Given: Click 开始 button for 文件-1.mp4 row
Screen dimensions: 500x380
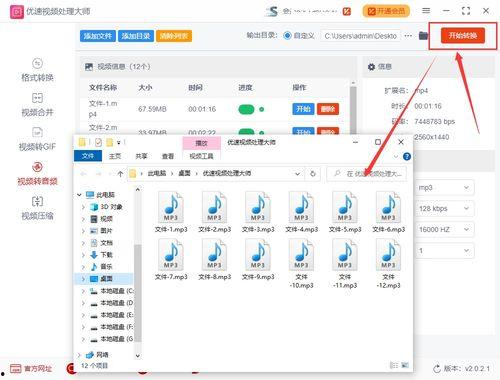Looking at the screenshot, I should pyautogui.click(x=303, y=109).
